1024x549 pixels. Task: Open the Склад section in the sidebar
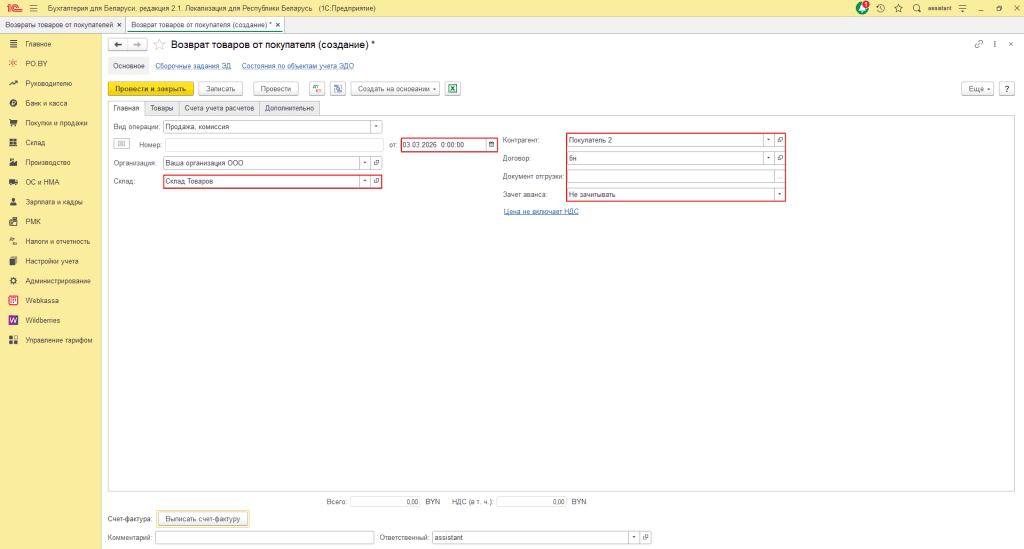click(35, 143)
